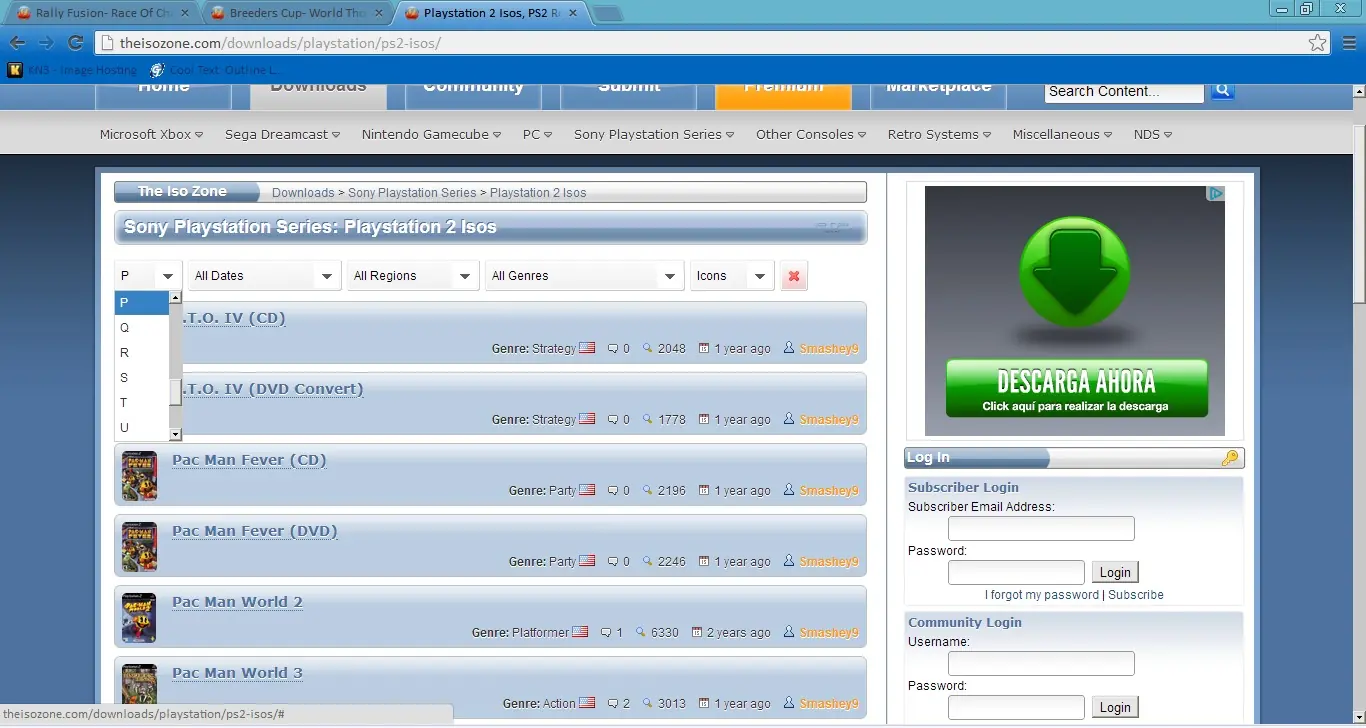This screenshot has height=728, width=1366.
Task: Click the Pac Man Fever (DVD) cover thumbnail
Action: tap(139, 546)
